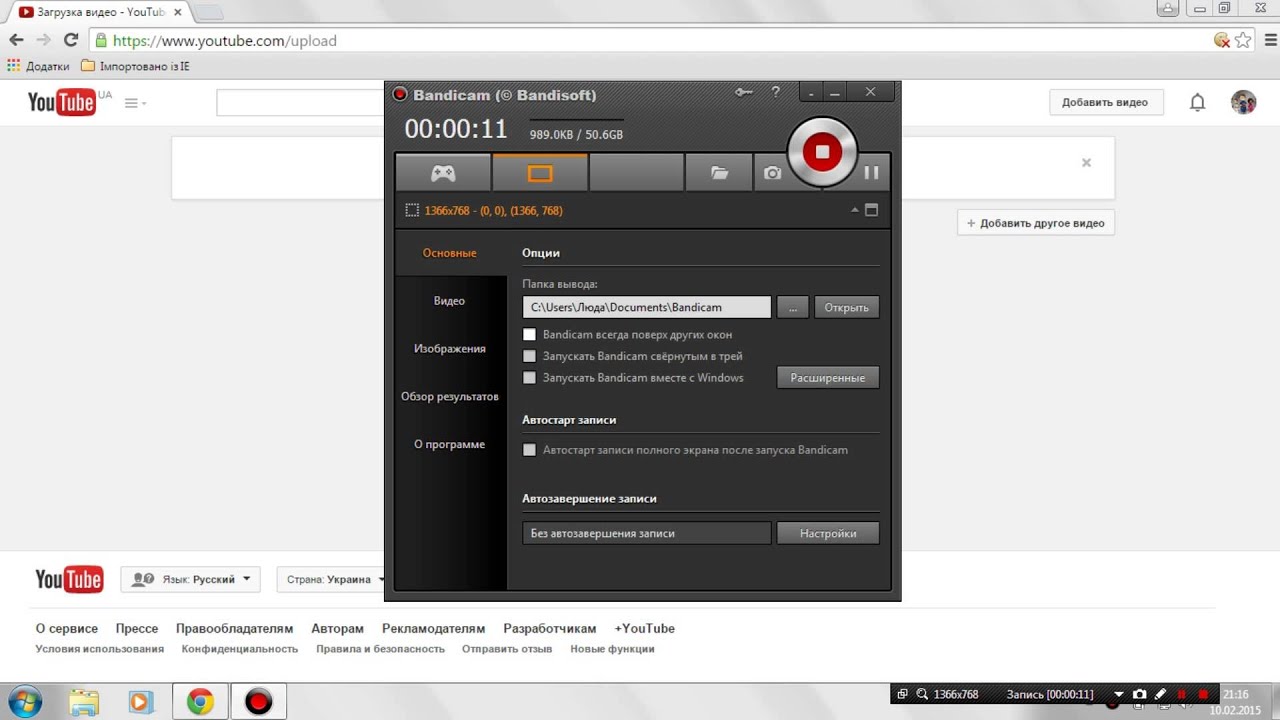Open the Правообладателям footer link
This screenshot has width=1280, height=720.
235,629
